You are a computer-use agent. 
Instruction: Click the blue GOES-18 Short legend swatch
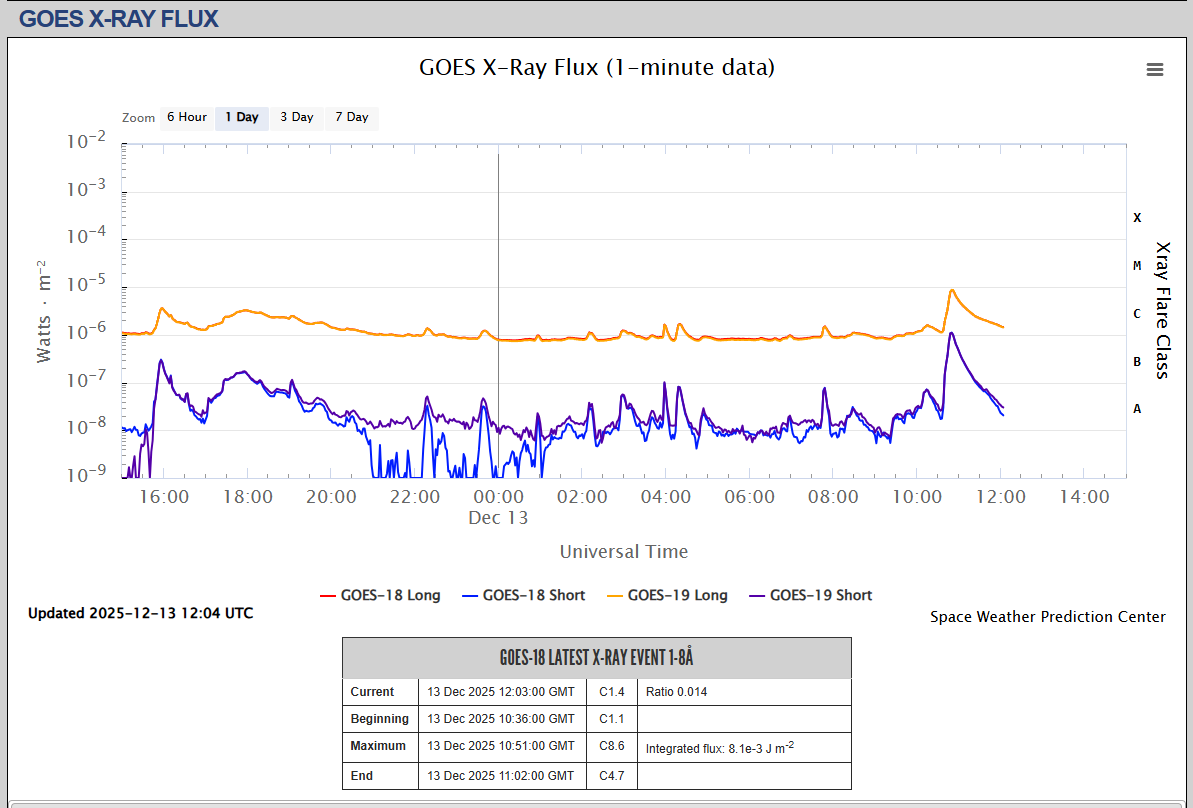[468, 596]
